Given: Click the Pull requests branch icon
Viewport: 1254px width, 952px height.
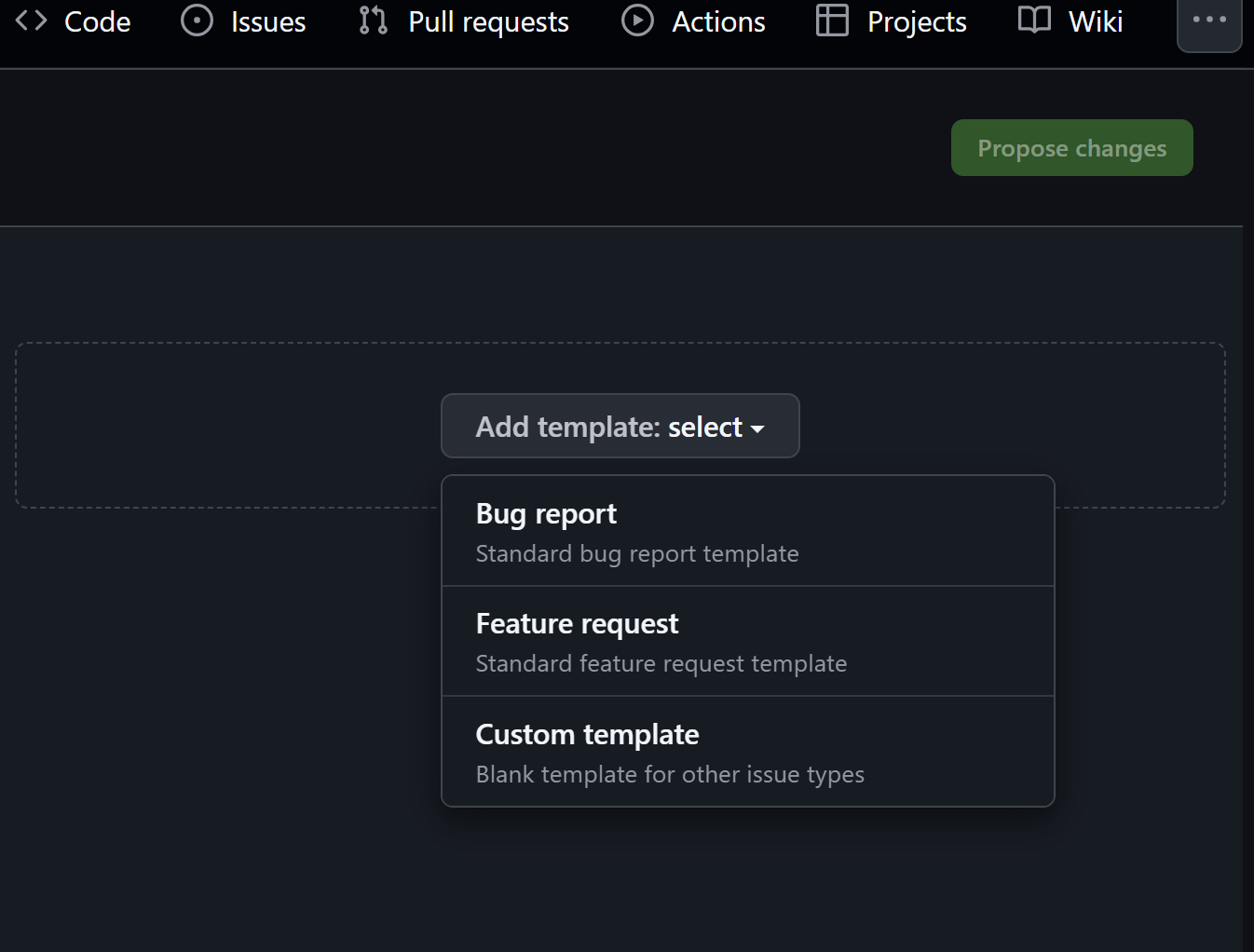Looking at the screenshot, I should point(373,20).
